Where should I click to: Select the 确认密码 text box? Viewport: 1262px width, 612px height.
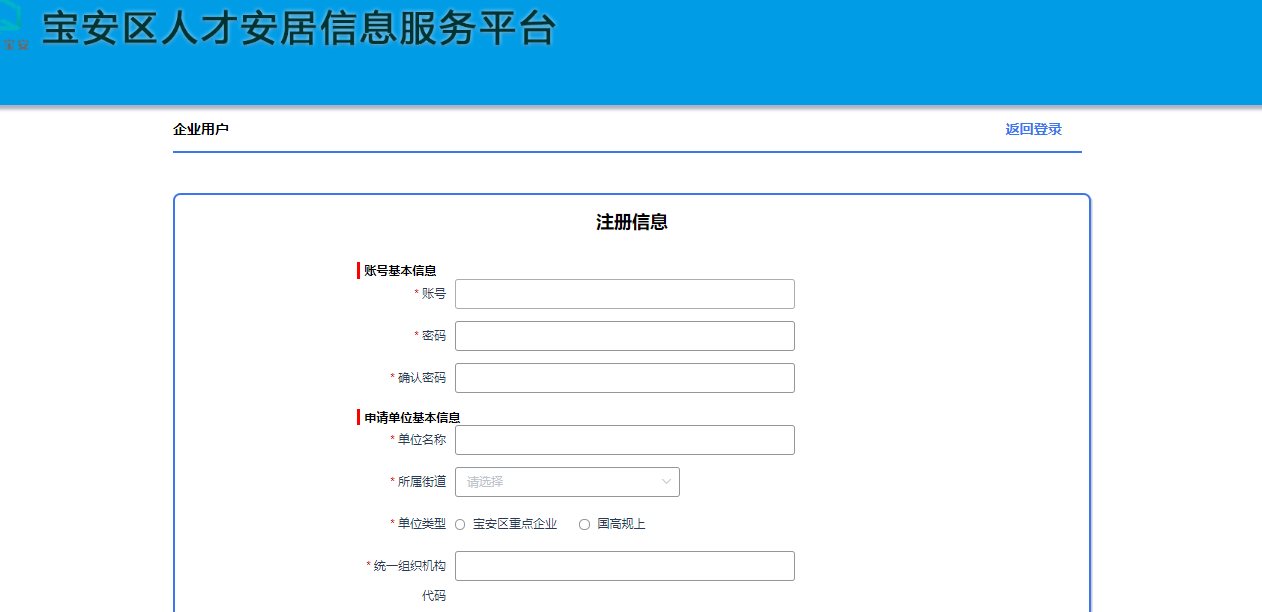coord(624,378)
